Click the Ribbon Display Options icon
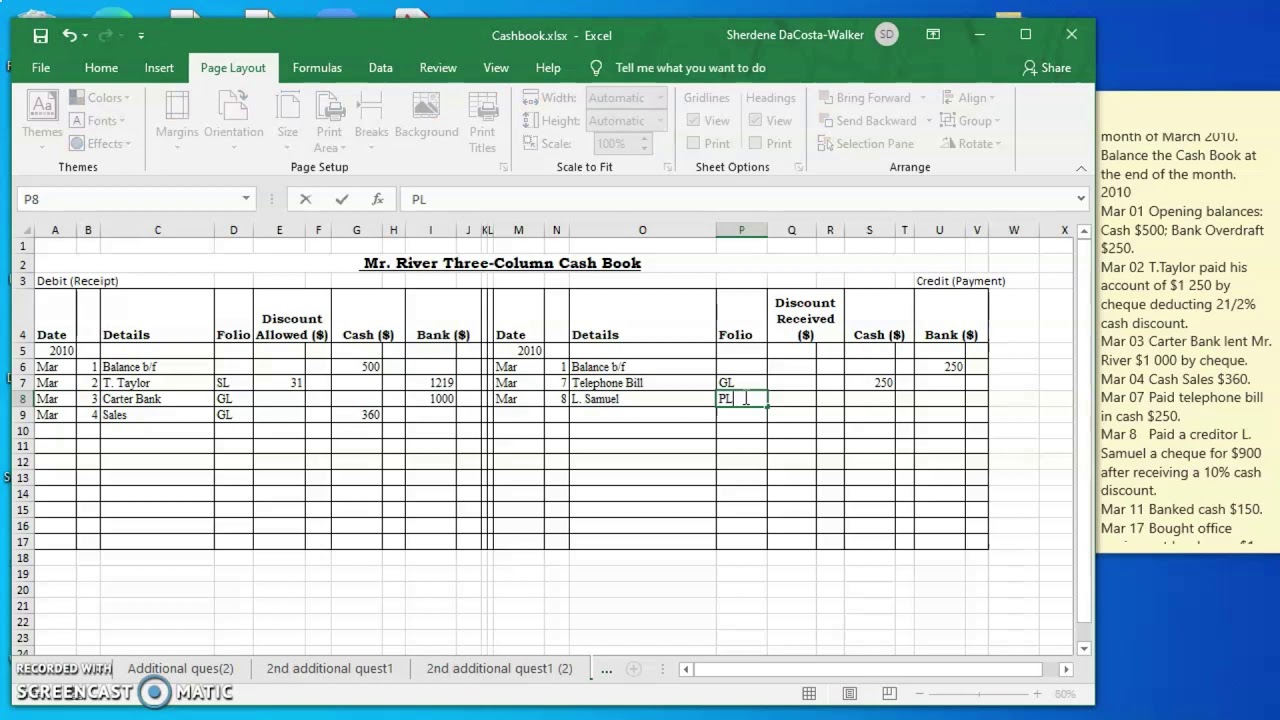1280x720 pixels. coord(933,35)
